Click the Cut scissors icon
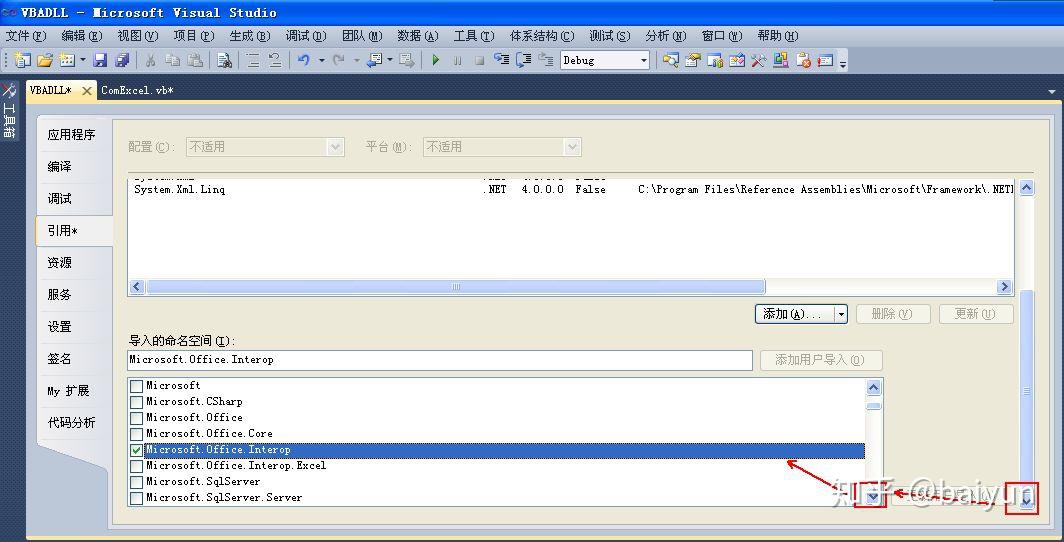This screenshot has width=1064, height=542. (151, 60)
